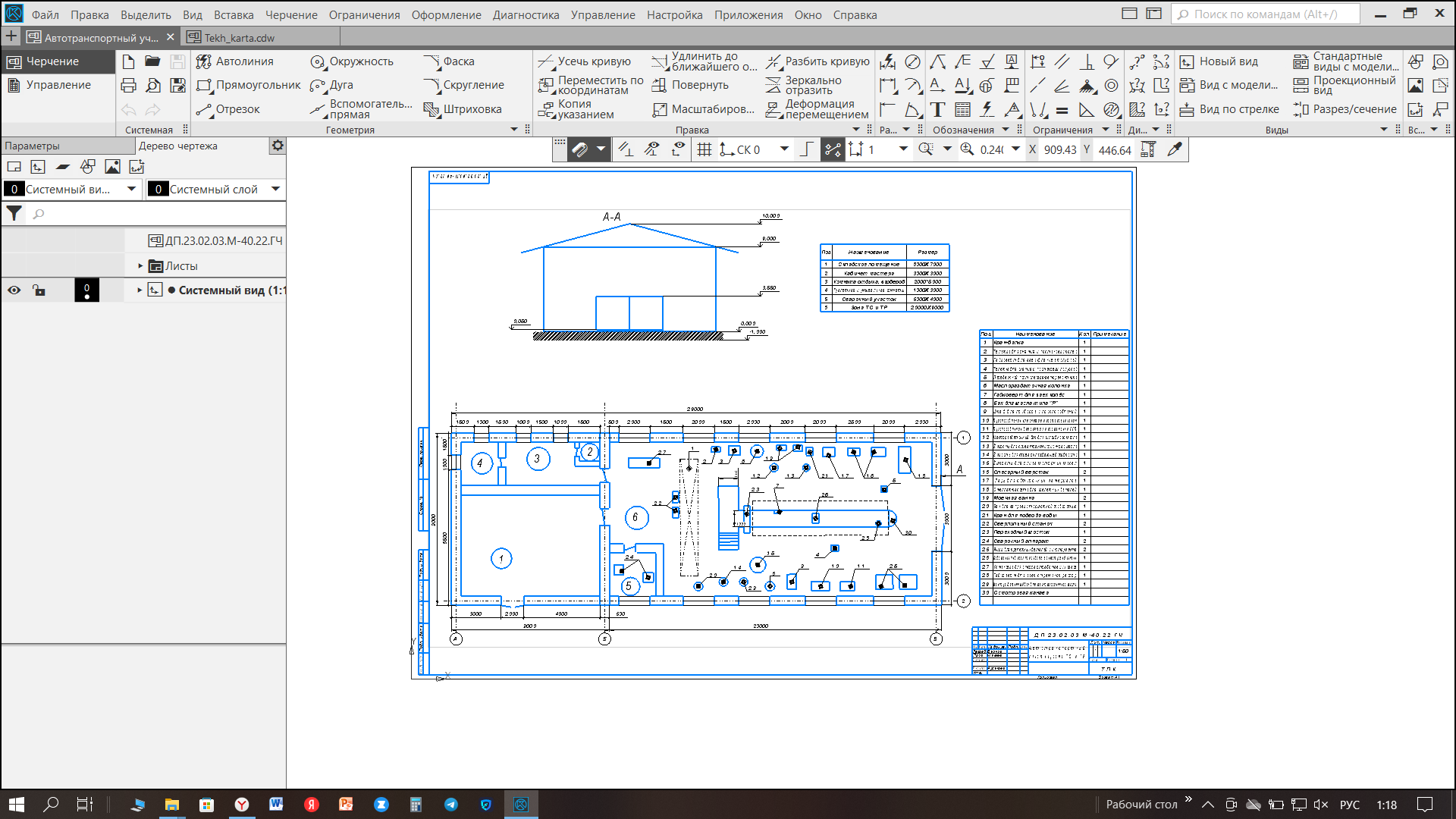Click the Новый вид button
The image size is (1456, 819).
[1219, 61]
